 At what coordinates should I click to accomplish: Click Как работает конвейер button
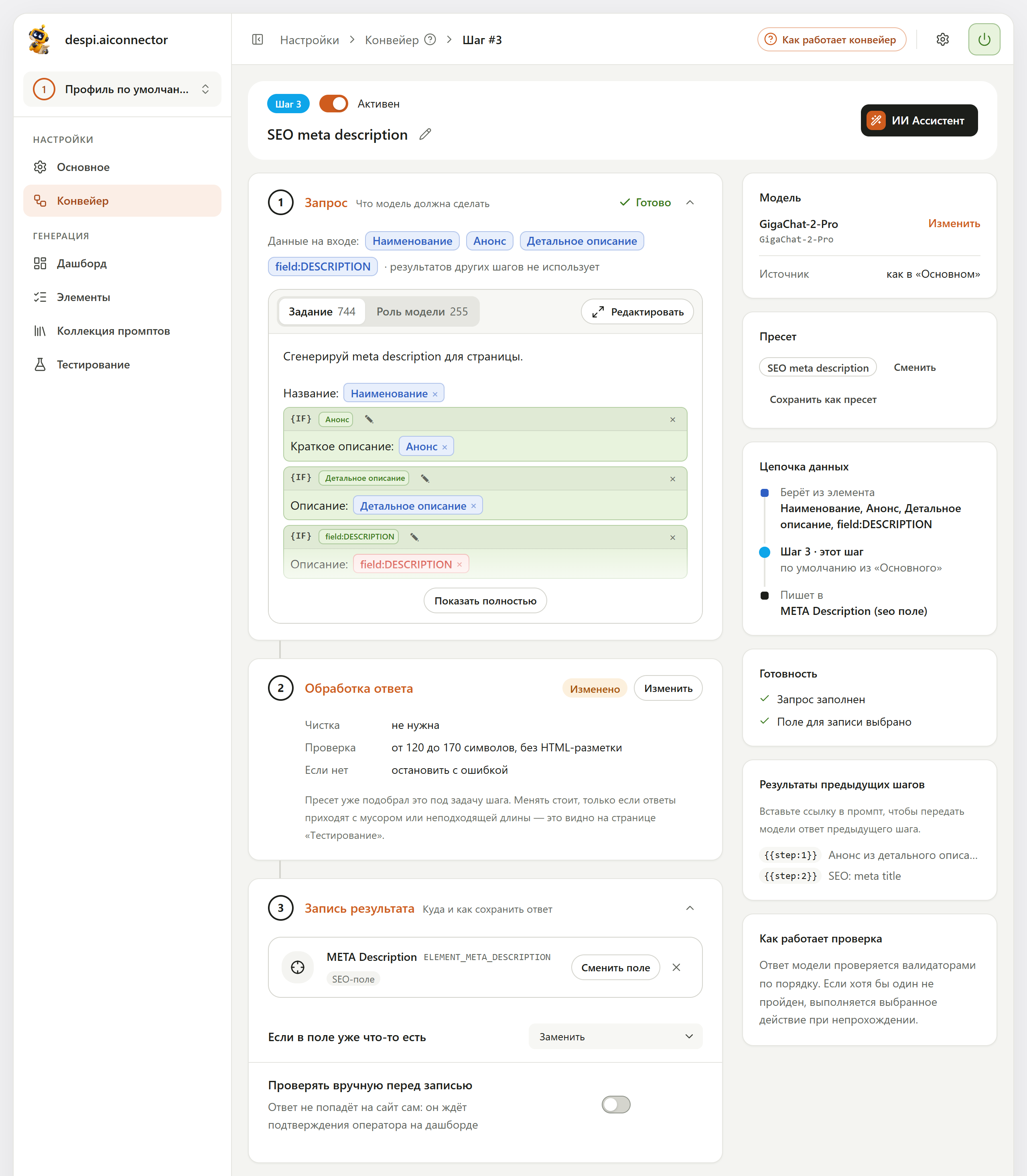click(x=832, y=40)
